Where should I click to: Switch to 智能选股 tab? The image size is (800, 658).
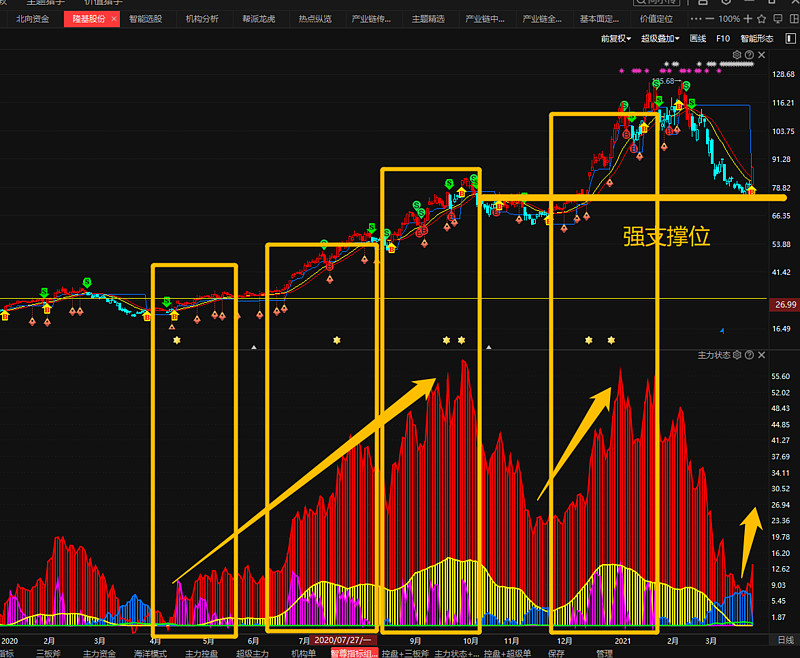coord(145,19)
